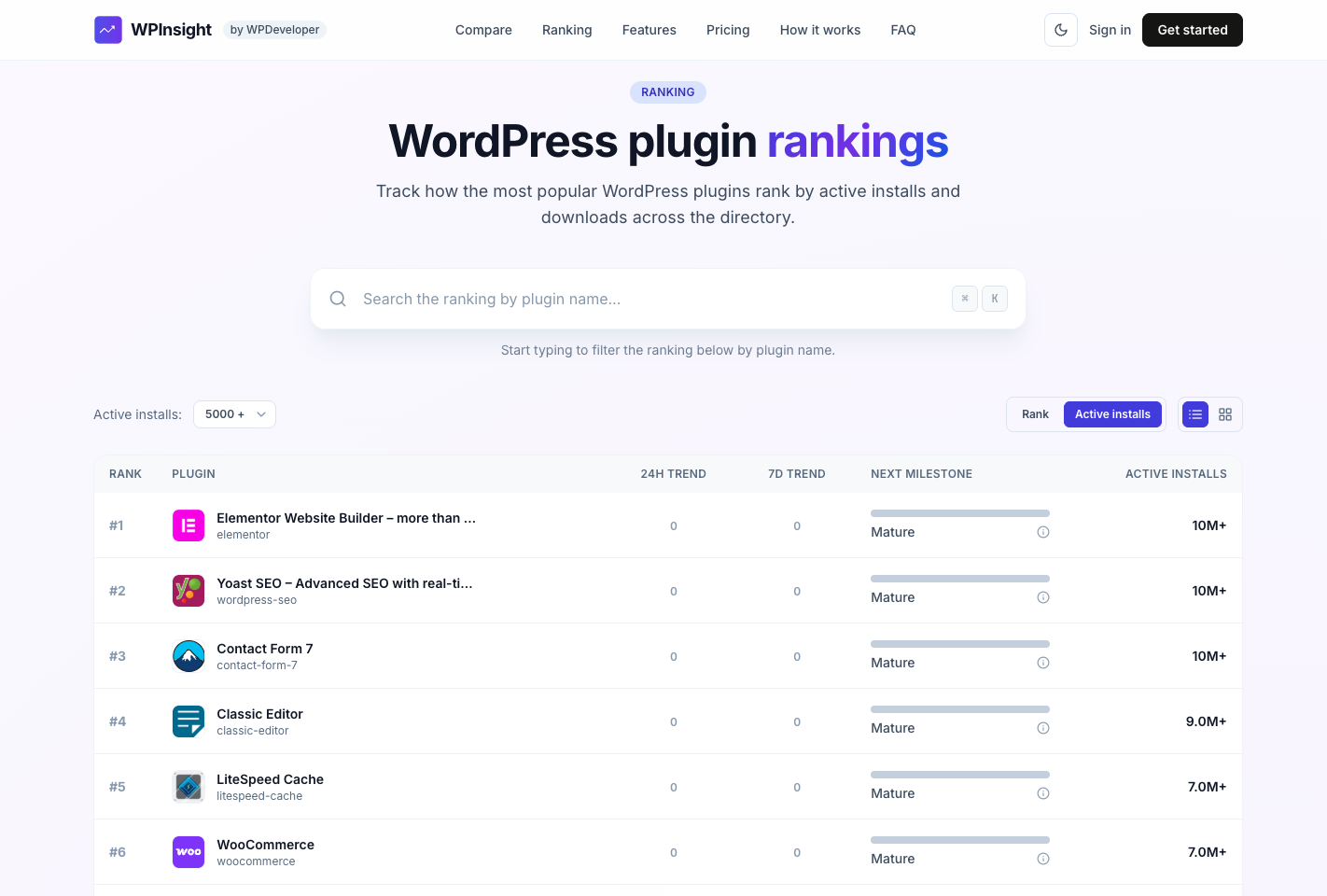Open milestone info icon for Contact Form 7
The image size is (1327, 896).
[1043, 663]
